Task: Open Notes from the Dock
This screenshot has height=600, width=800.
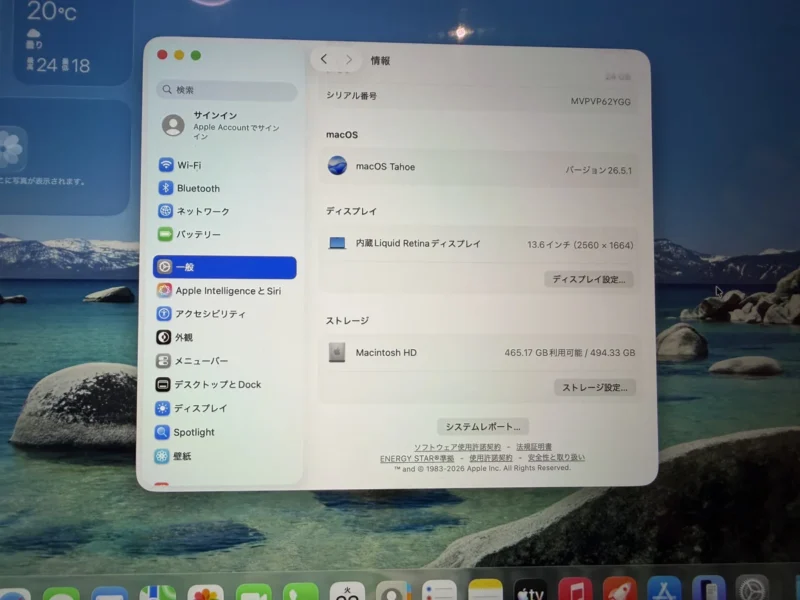Action: tap(485, 589)
